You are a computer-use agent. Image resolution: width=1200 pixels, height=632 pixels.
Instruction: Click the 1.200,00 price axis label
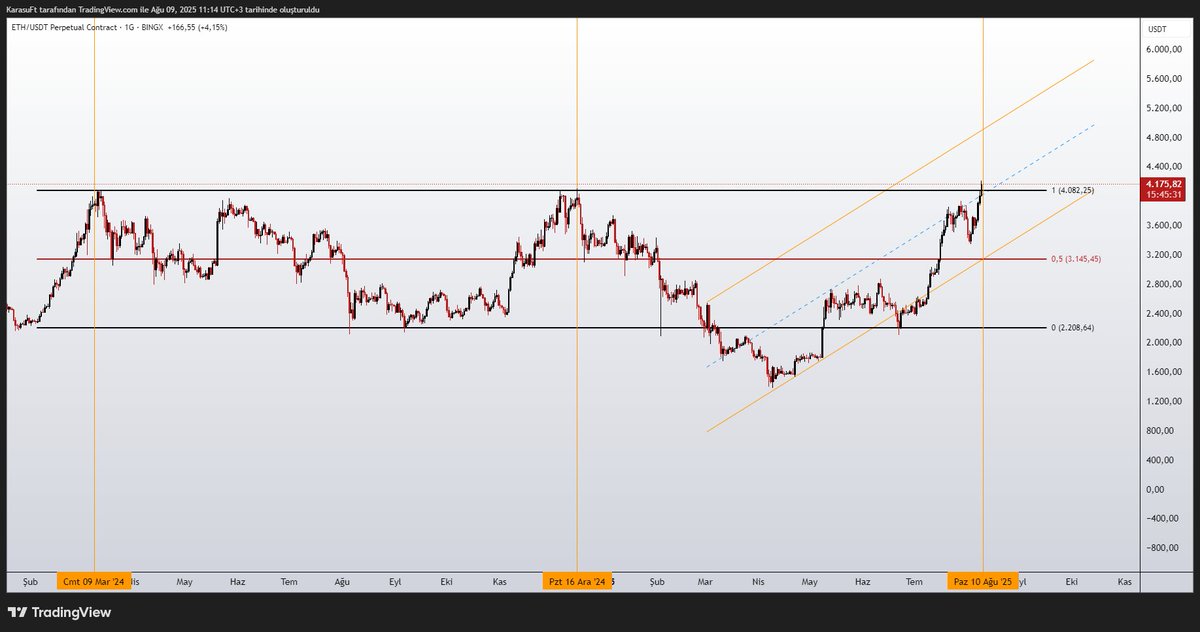(1164, 402)
